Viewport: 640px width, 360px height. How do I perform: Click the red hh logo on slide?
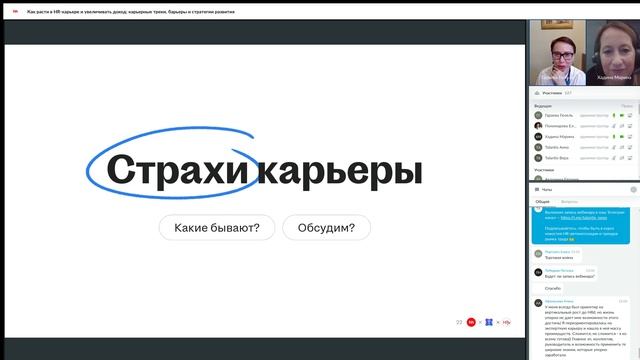471,322
